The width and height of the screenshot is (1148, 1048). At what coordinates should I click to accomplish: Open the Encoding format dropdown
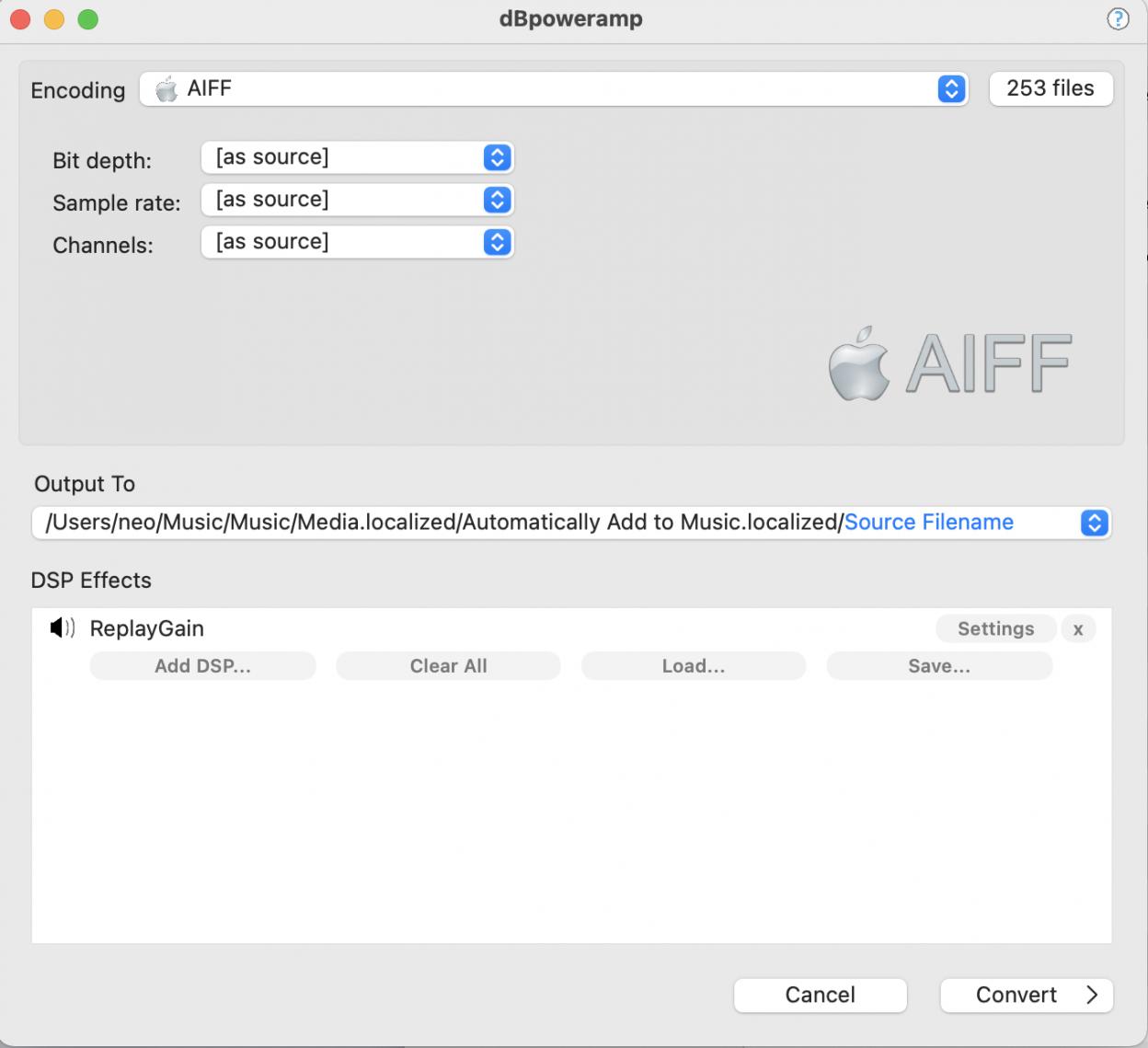(951, 89)
